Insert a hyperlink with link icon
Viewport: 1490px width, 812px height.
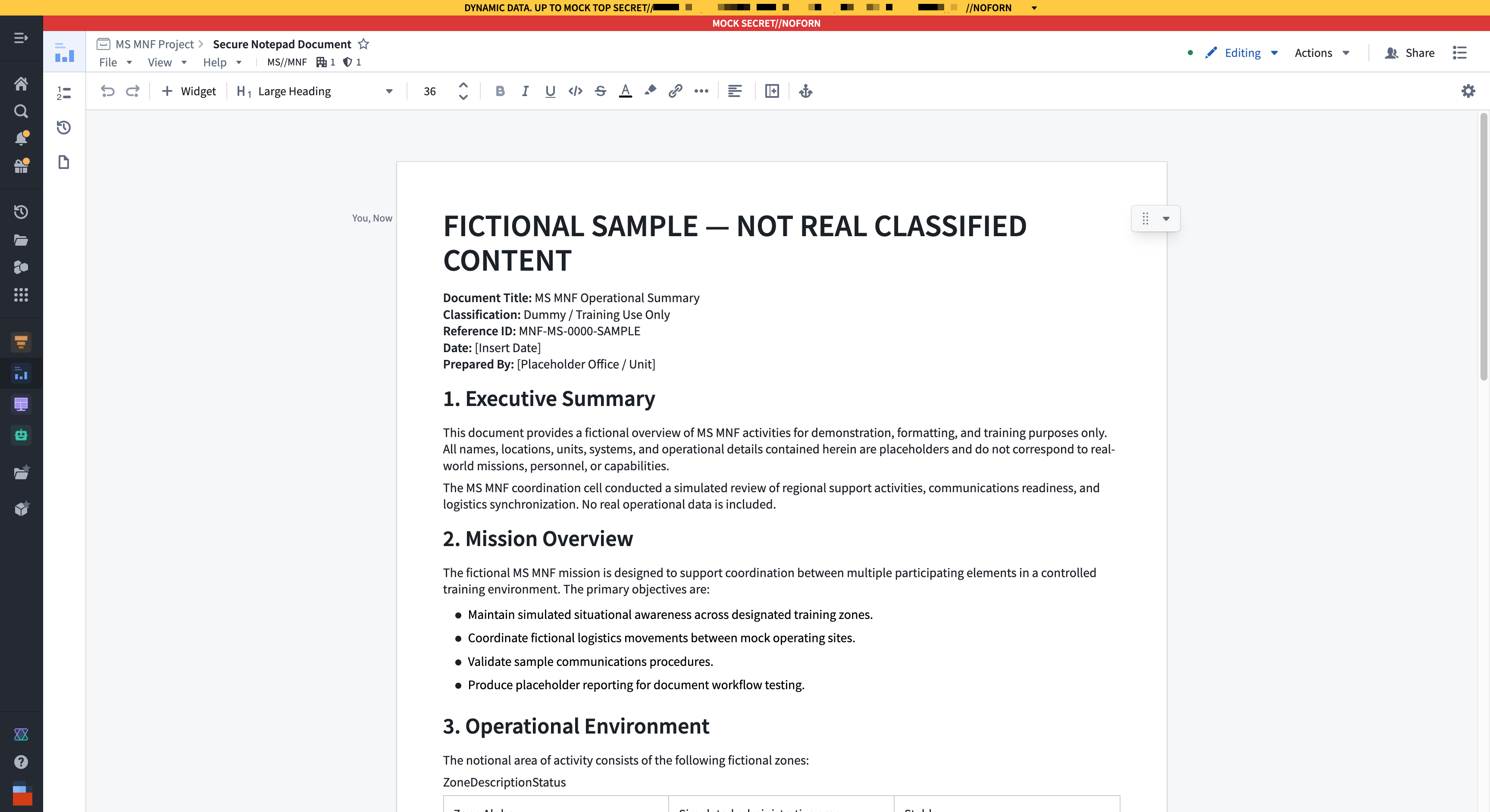(675, 91)
